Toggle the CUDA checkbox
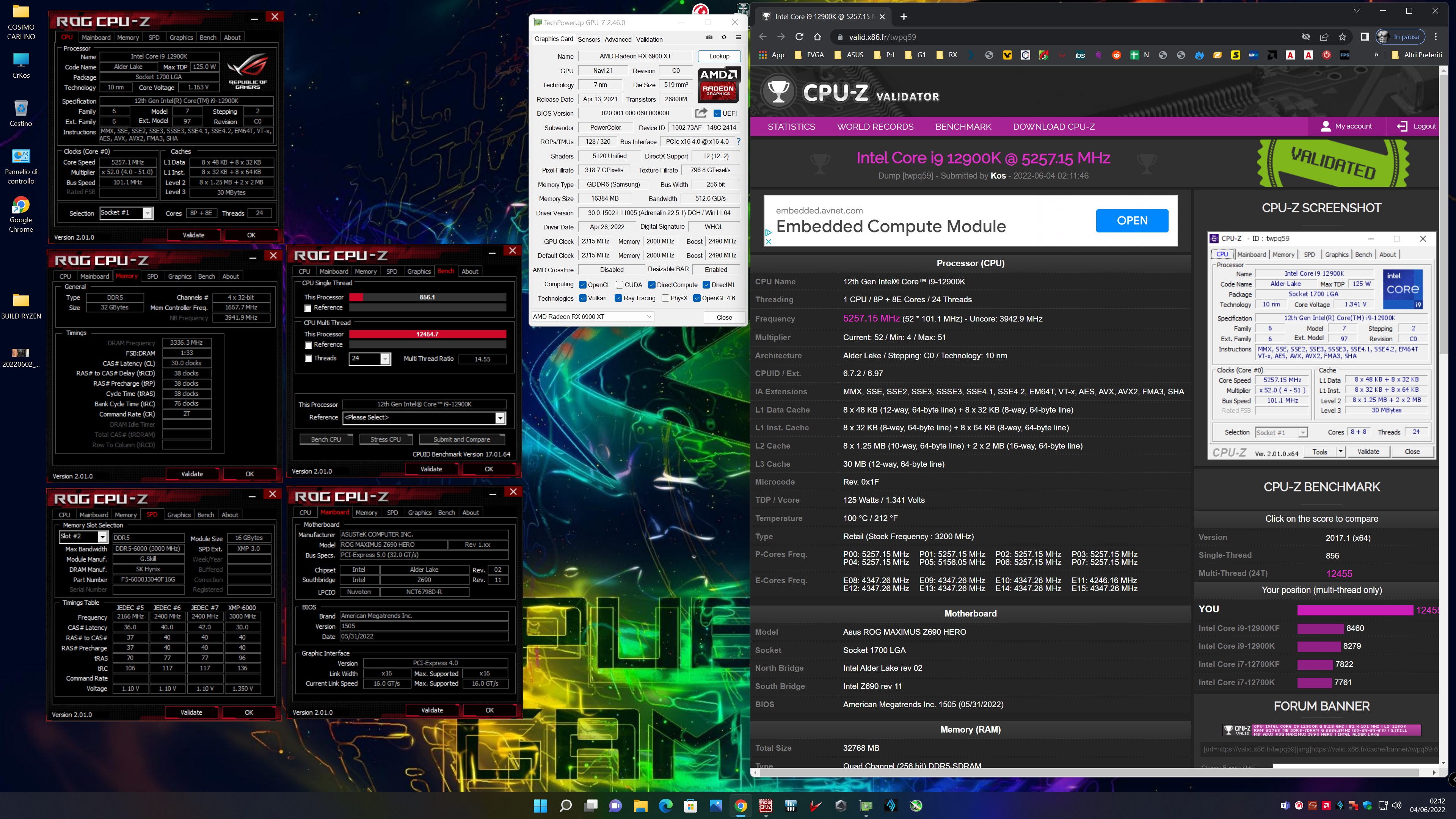1456x819 pixels. point(620,285)
